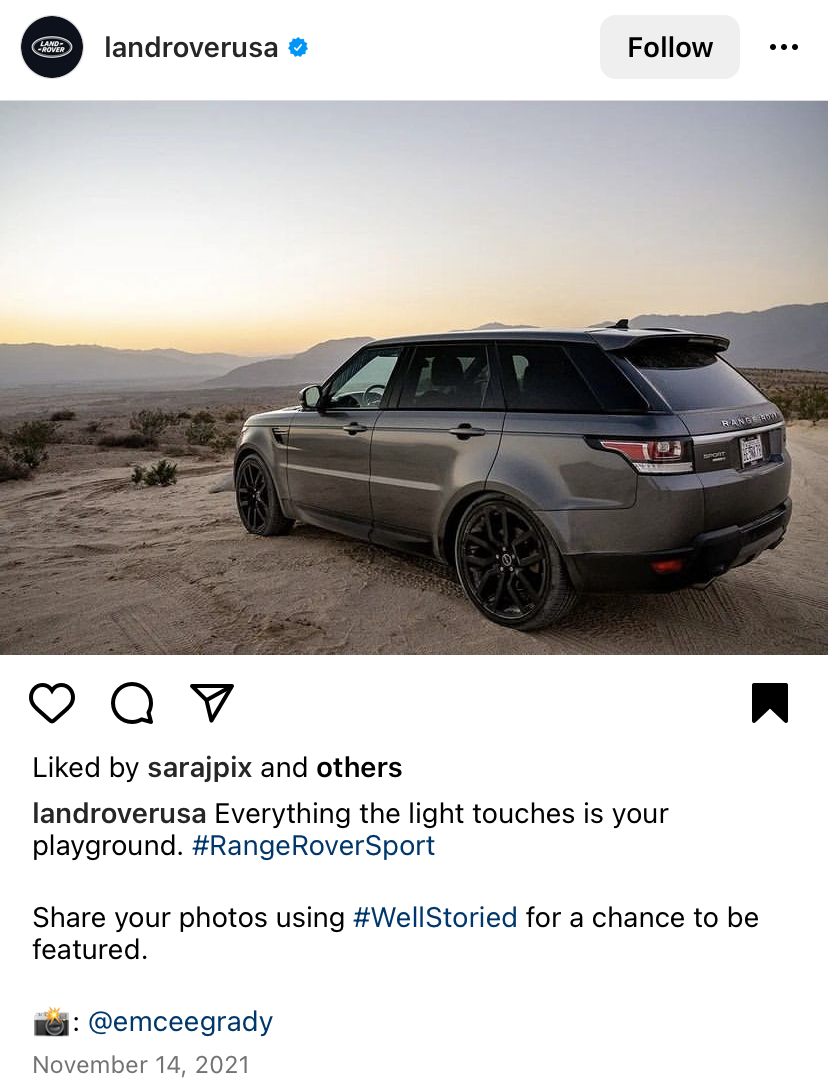Open sarajpix profile from likes line

point(200,767)
